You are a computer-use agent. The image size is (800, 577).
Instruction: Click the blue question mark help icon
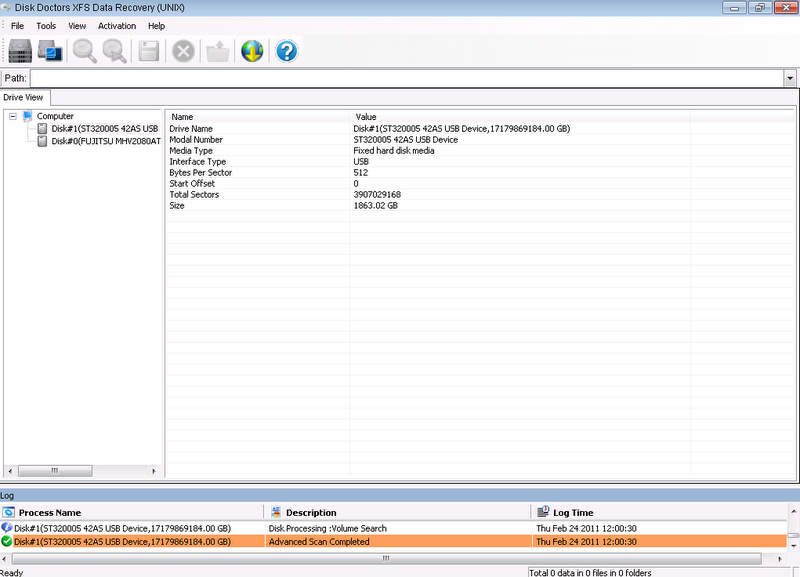coord(287,51)
